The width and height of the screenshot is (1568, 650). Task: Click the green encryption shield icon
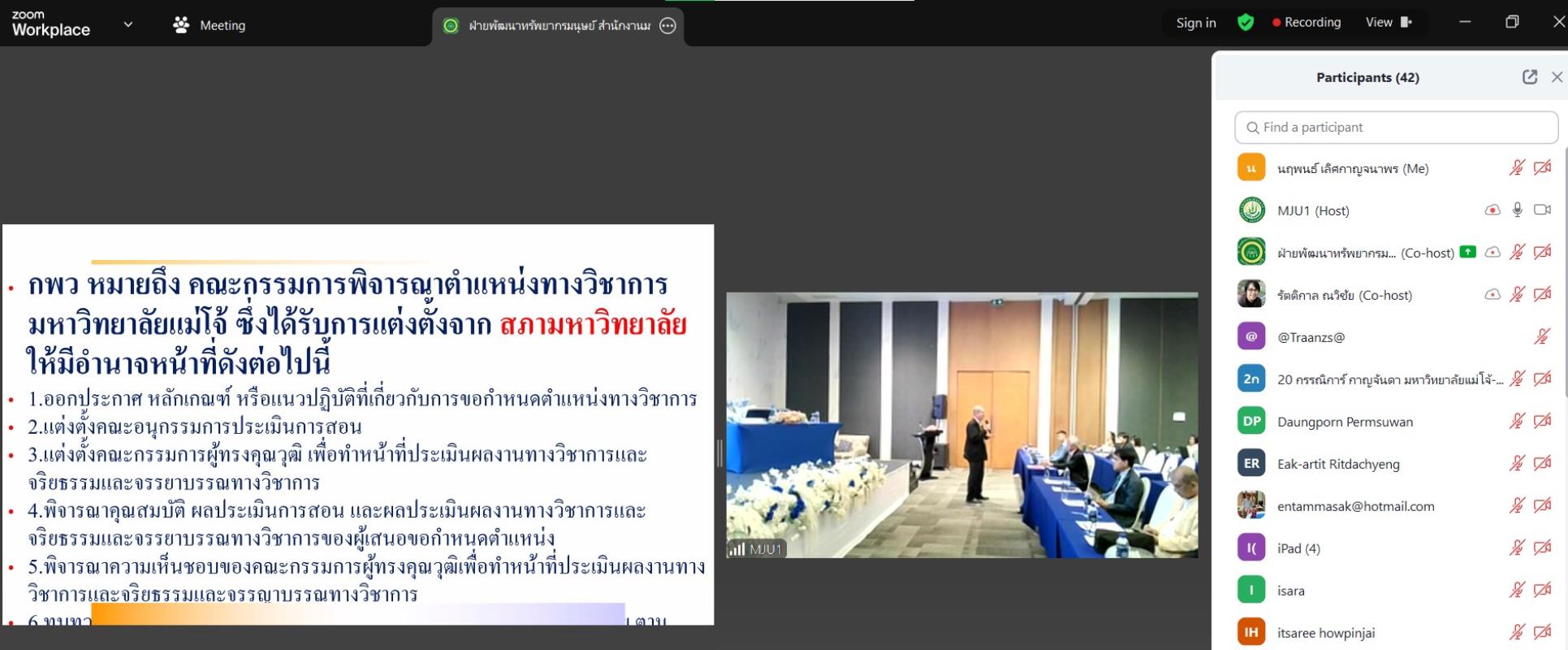click(x=1245, y=23)
